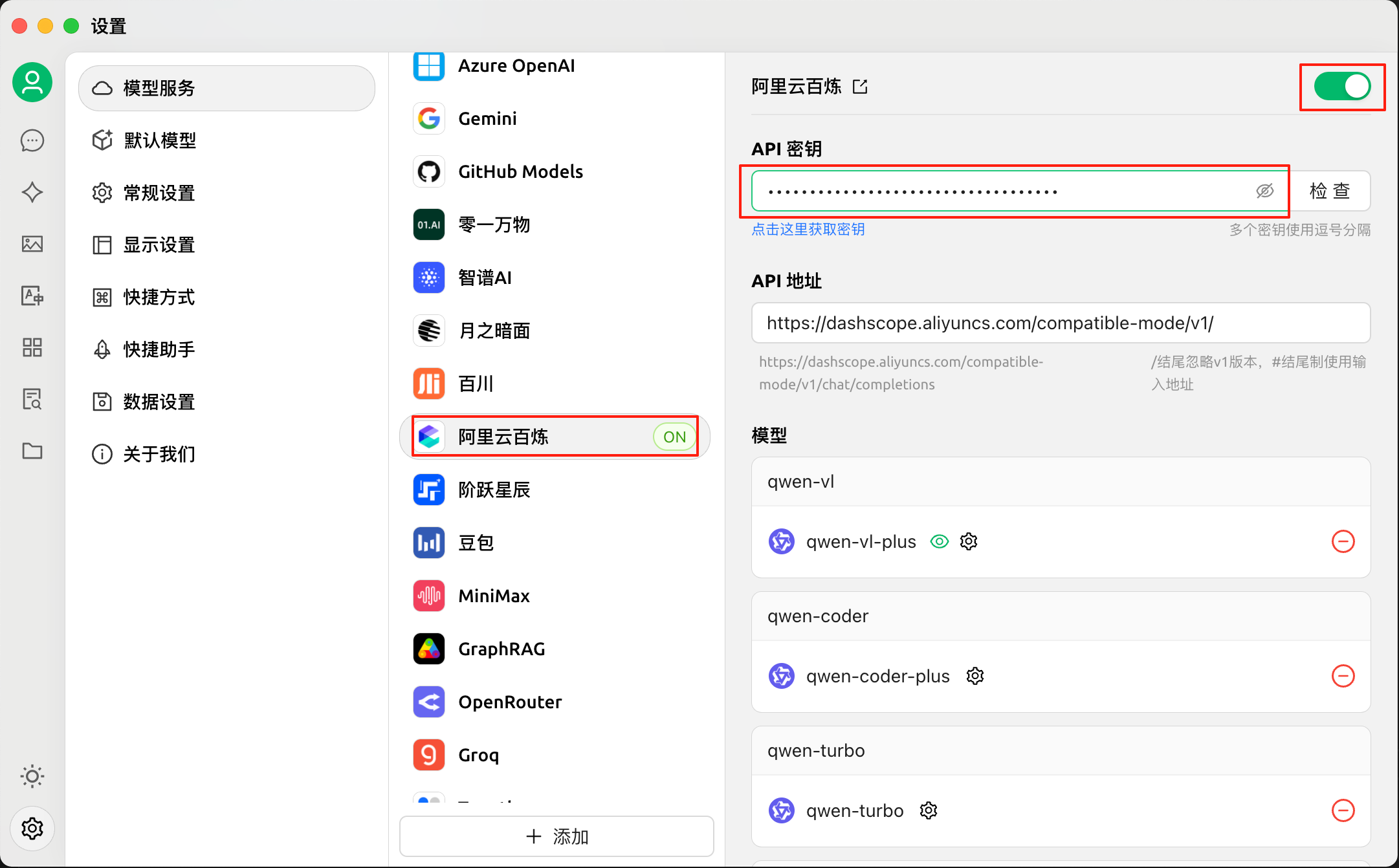Open the knowledge base sidebar icon

point(32,399)
